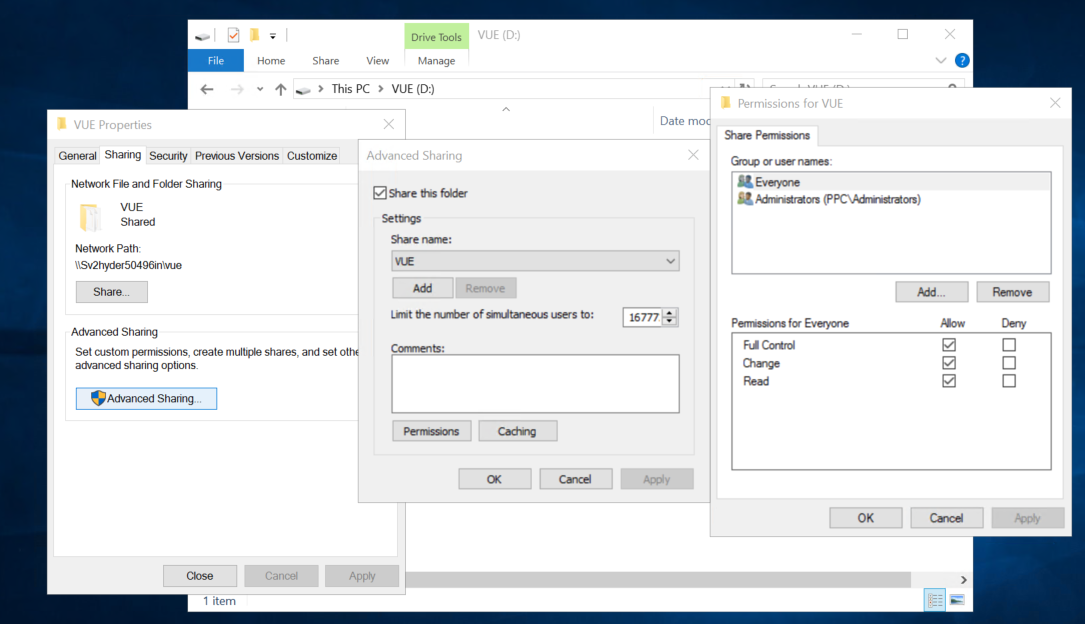Expand the ribbon using the chevron
1085x624 pixels.
pyautogui.click(x=940, y=60)
